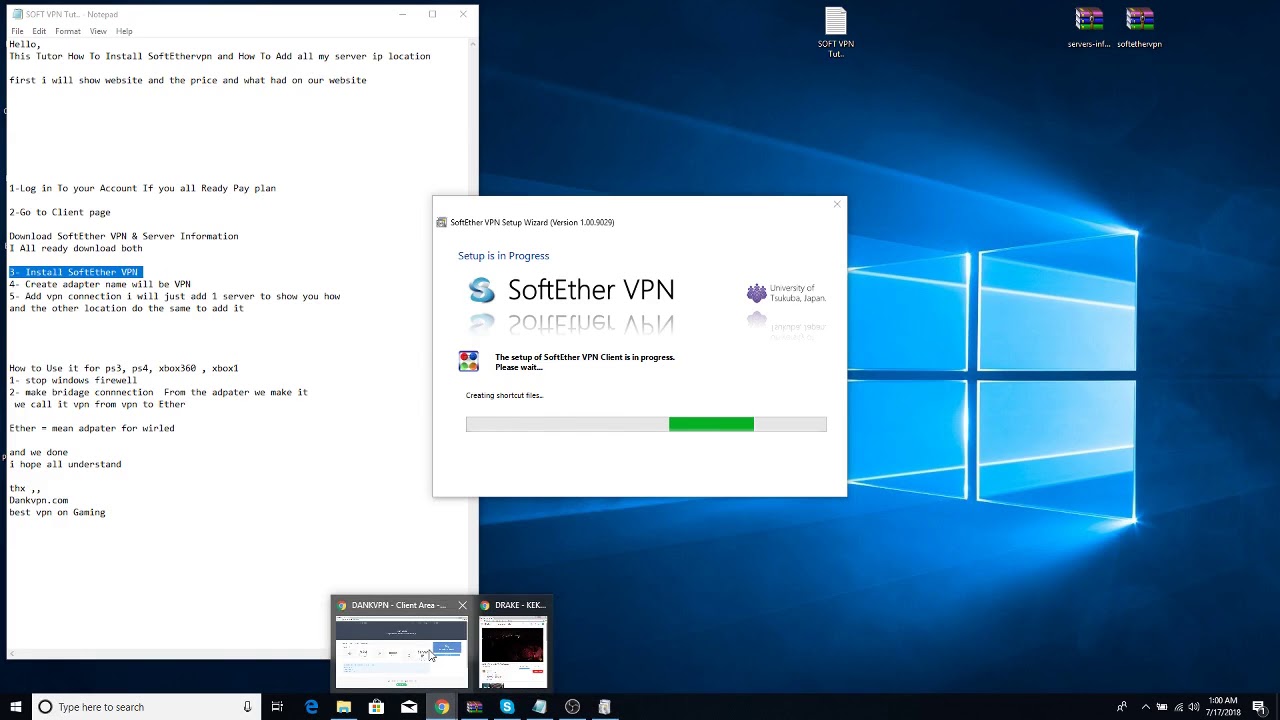The width and height of the screenshot is (1280, 720).
Task: Open Skype from the taskbar
Action: [507, 707]
